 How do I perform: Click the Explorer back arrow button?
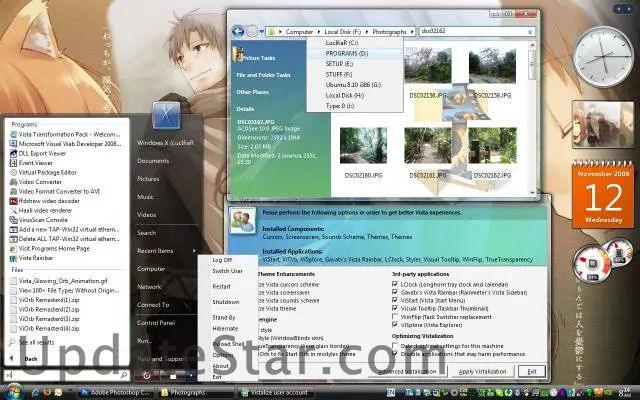click(238, 31)
